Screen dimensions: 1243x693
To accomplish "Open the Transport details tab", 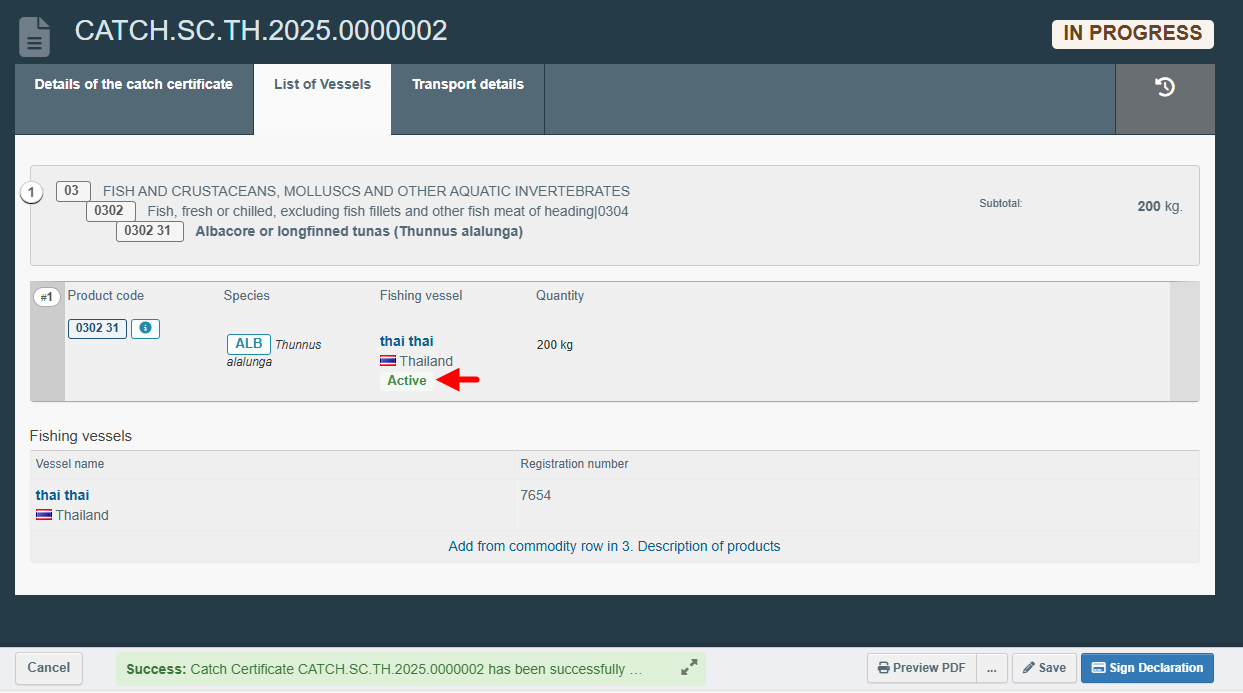I will point(467,85).
